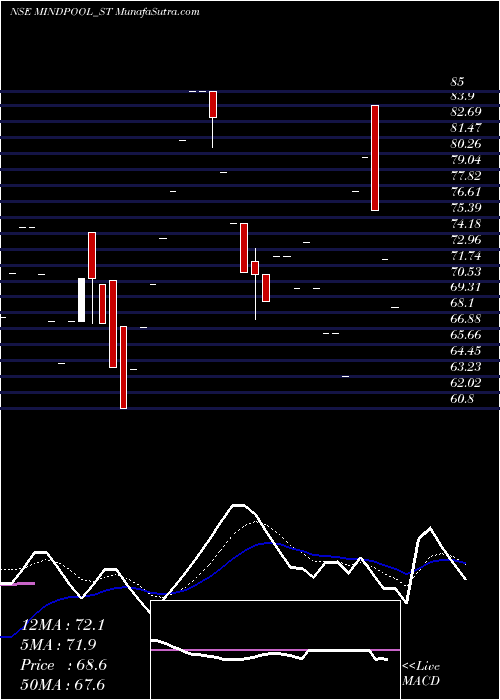Image resolution: width=500 pixels, height=700 pixels.
Task: Click the 62.02 price axis label
Action: (467, 383)
